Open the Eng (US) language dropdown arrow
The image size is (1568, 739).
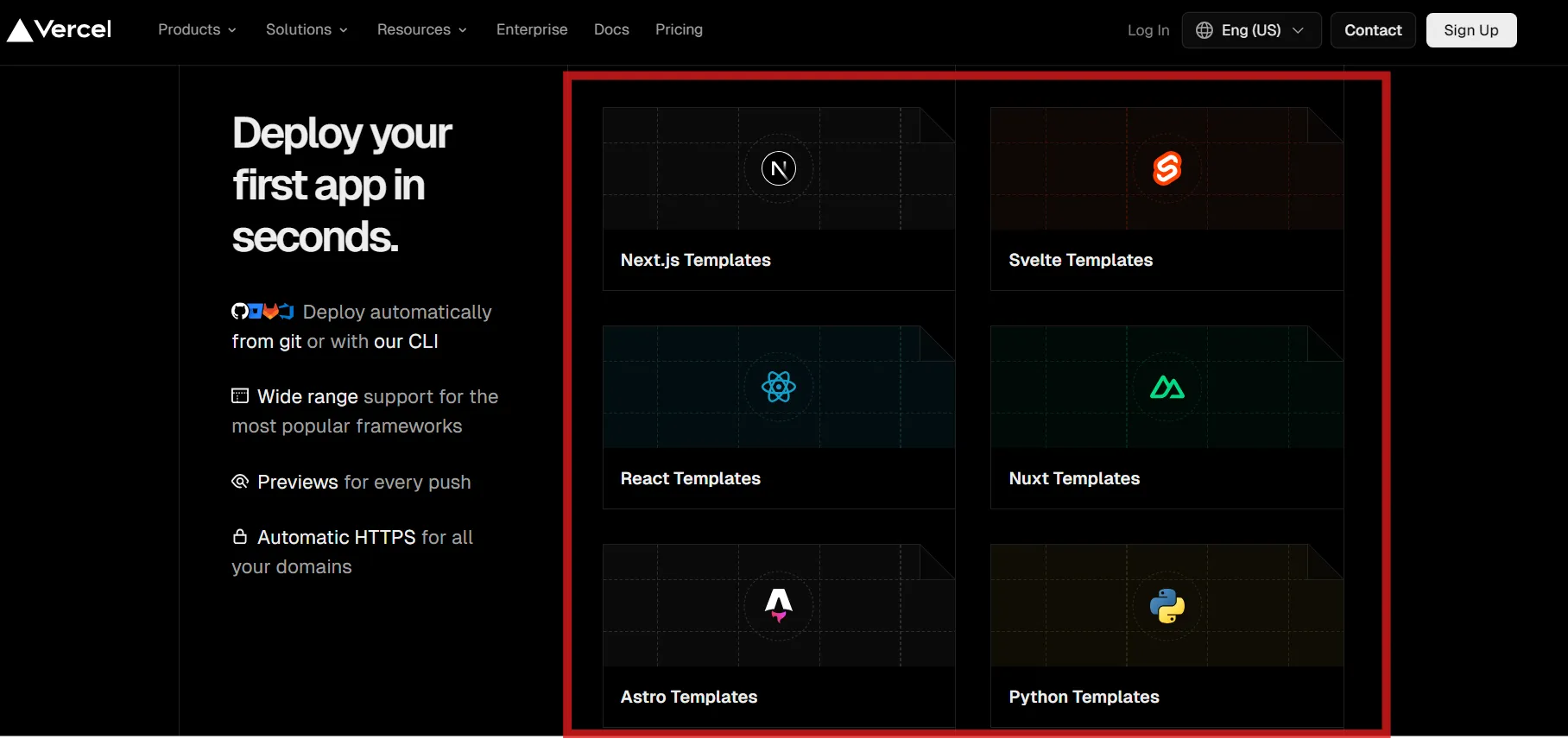1298,30
